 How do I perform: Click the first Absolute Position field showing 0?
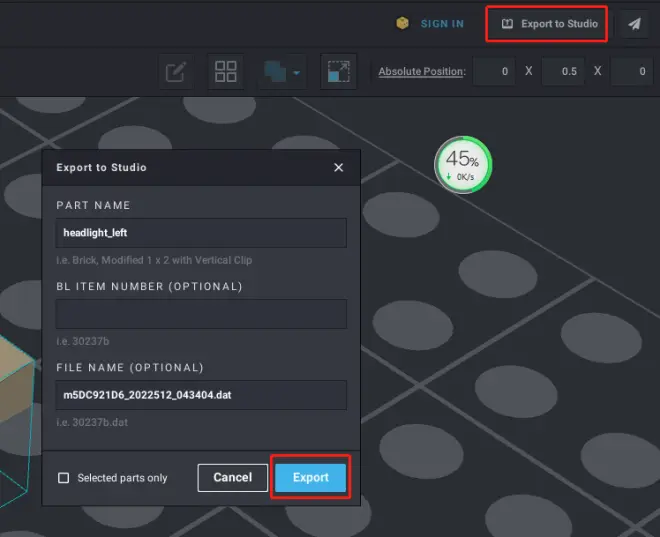coord(494,72)
